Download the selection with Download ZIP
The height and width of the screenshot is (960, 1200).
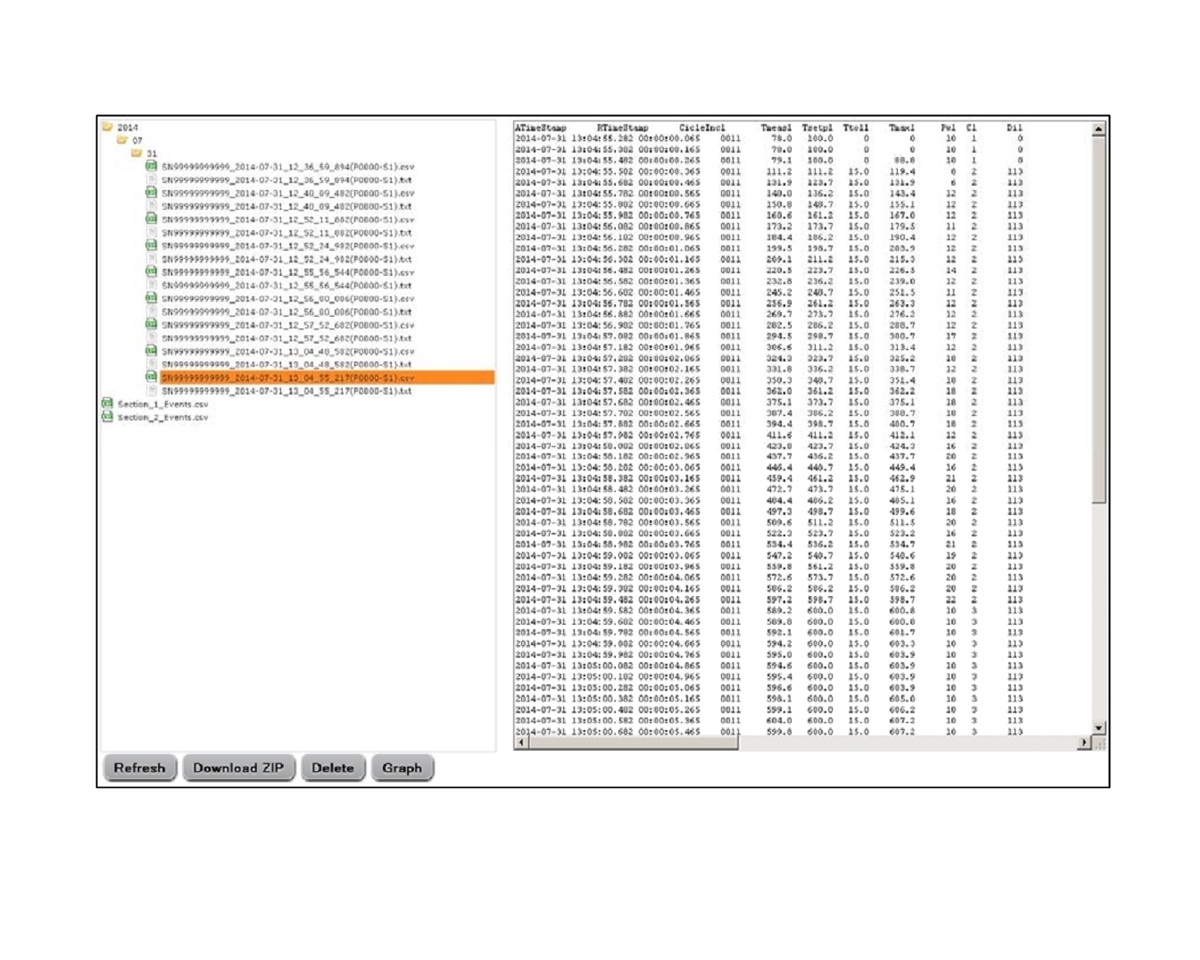click(x=239, y=768)
